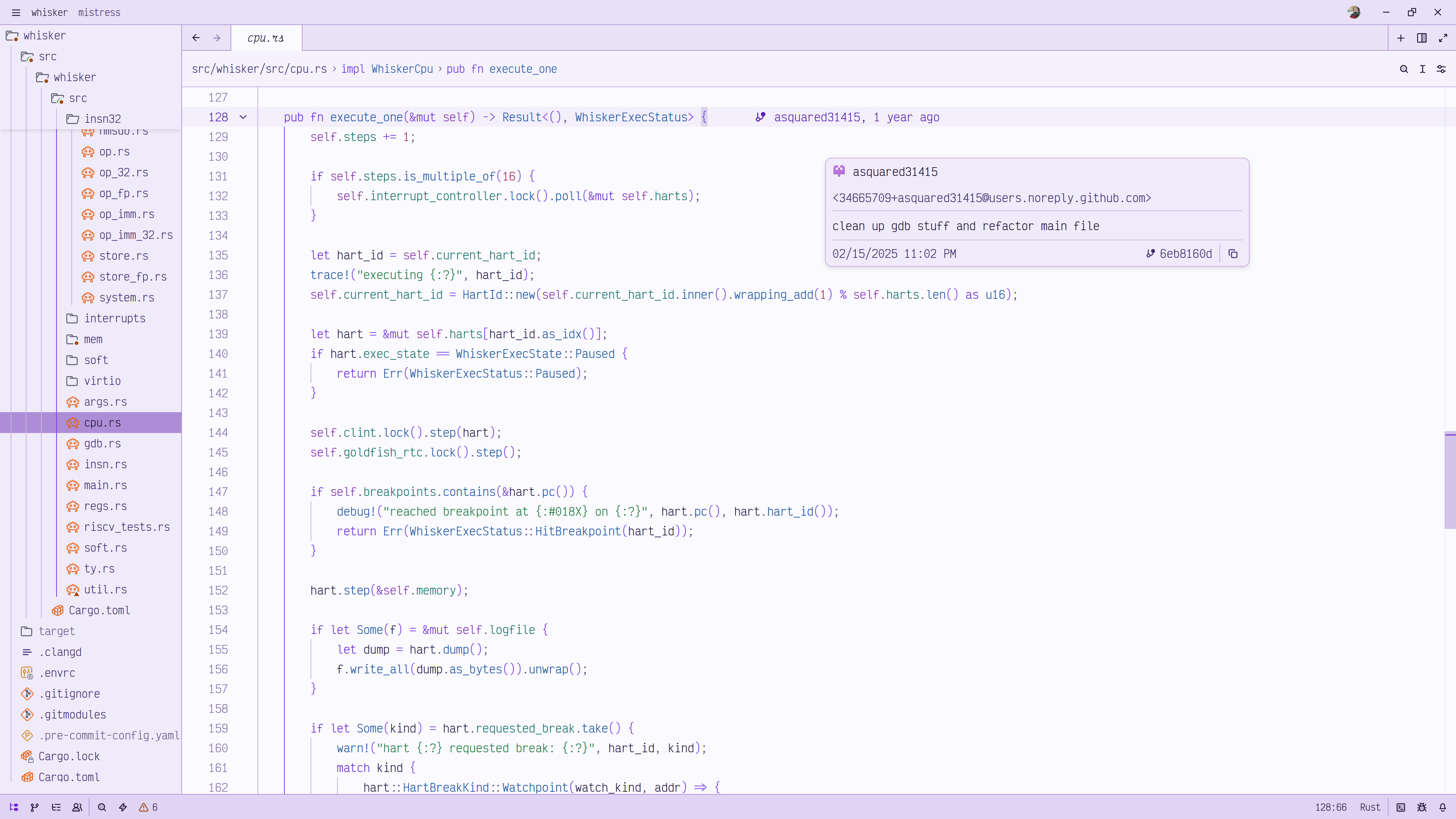The height and width of the screenshot is (819, 1456).
Task: Open buffer search magnifier in toolbar
Action: tap(1403, 69)
